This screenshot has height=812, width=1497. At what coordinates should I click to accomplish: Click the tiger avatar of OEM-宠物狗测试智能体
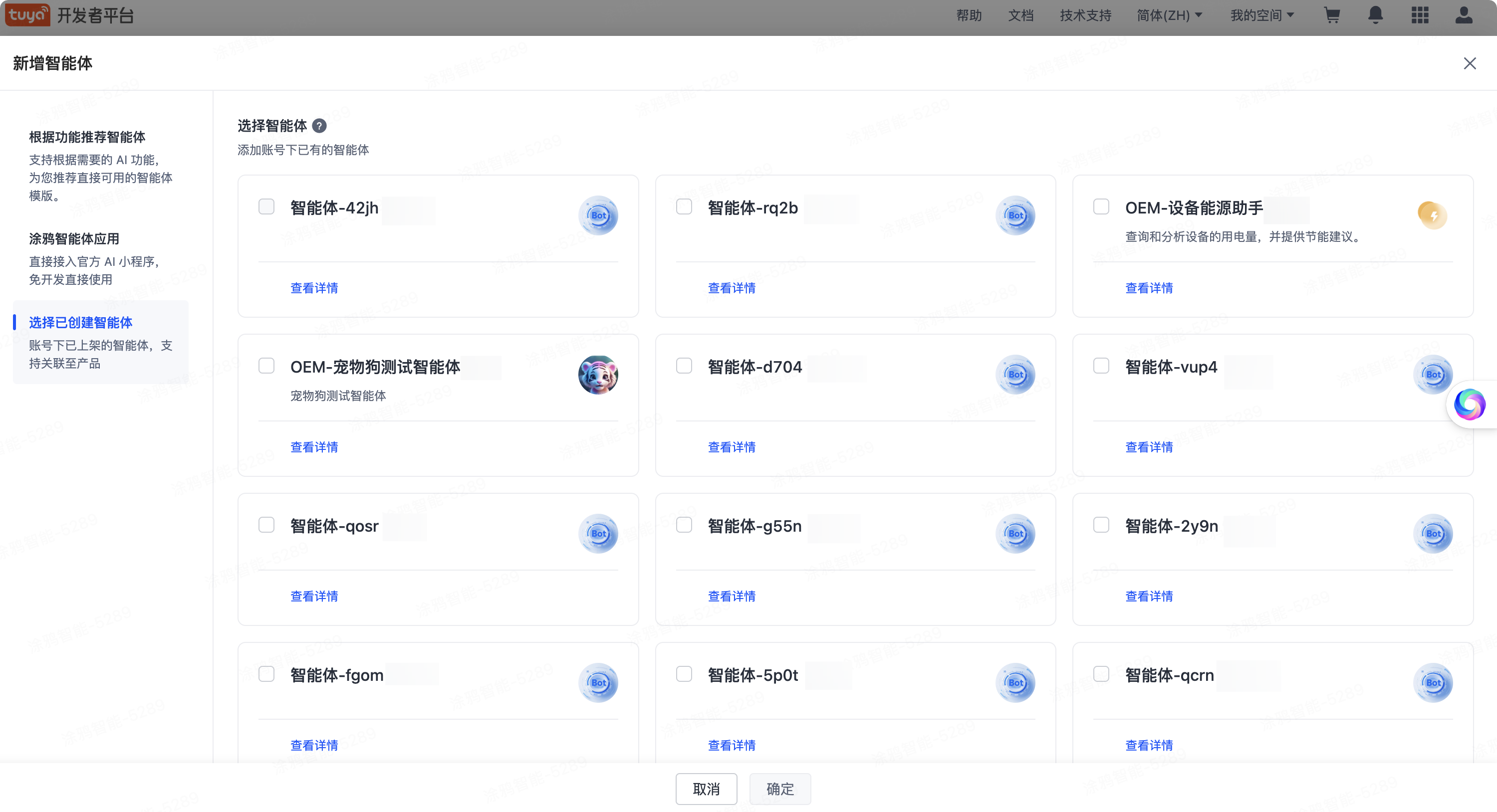coord(598,375)
